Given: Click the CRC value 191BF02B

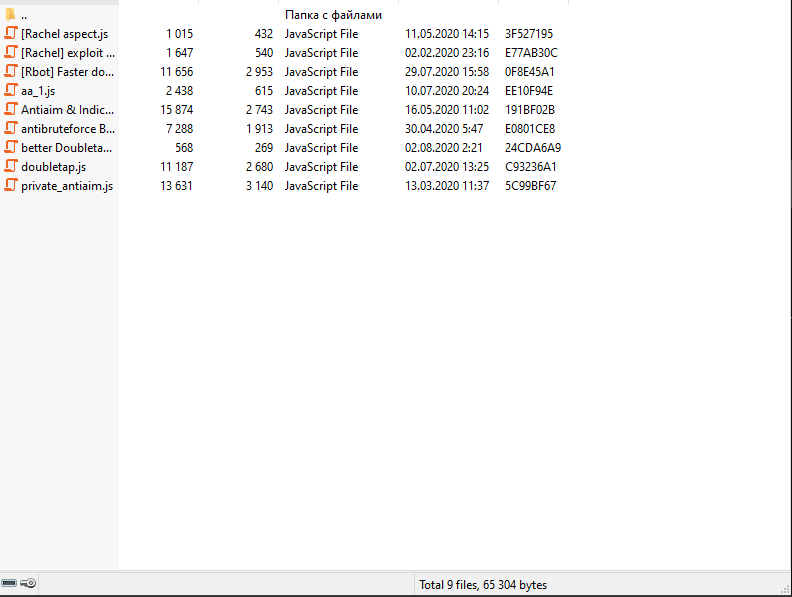Looking at the screenshot, I should point(530,110).
